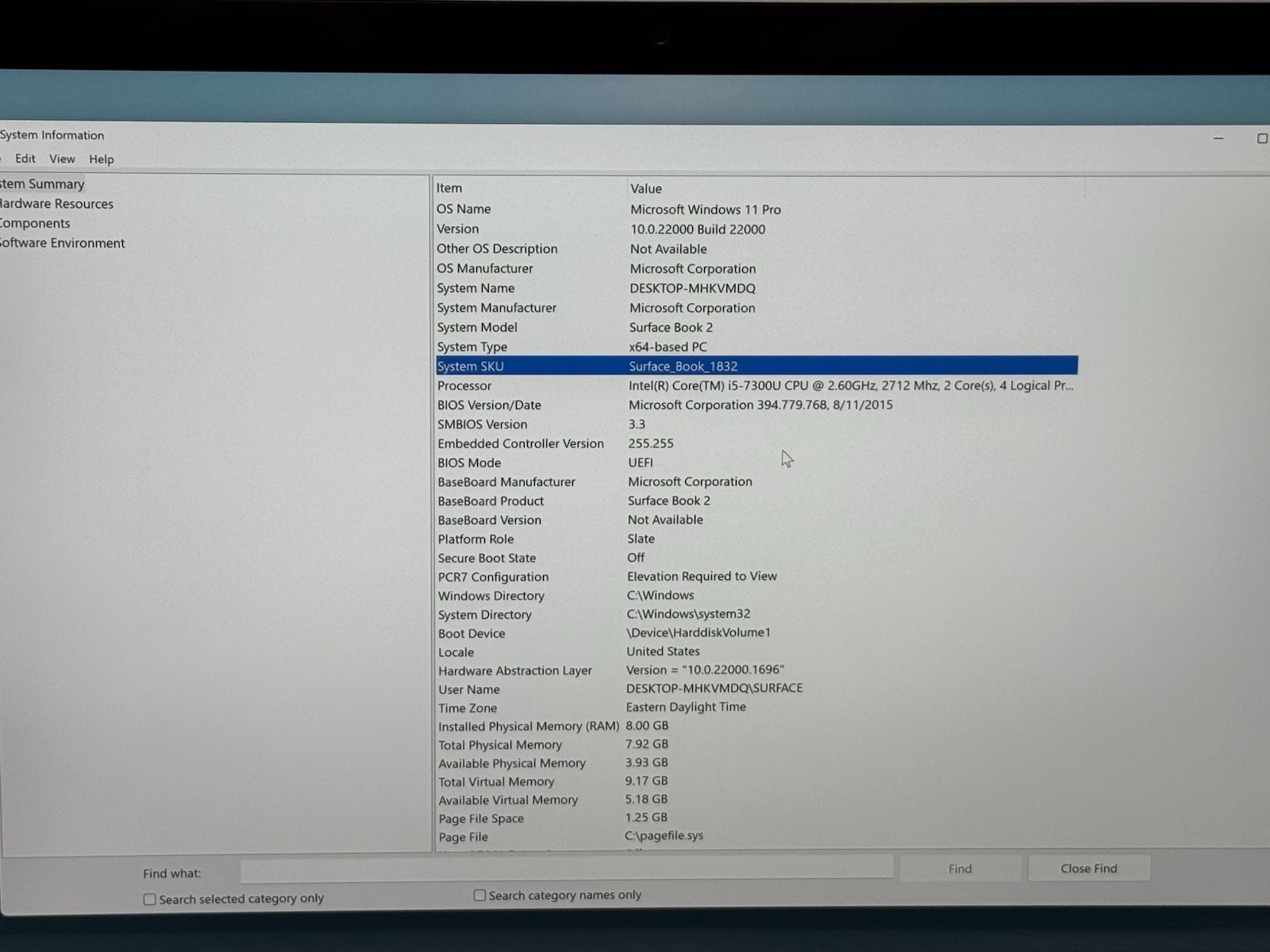Click the value DESKTOP-MHKVMDQ\SURFACE
Viewport: 1270px width, 952px height.
pyautogui.click(x=714, y=688)
